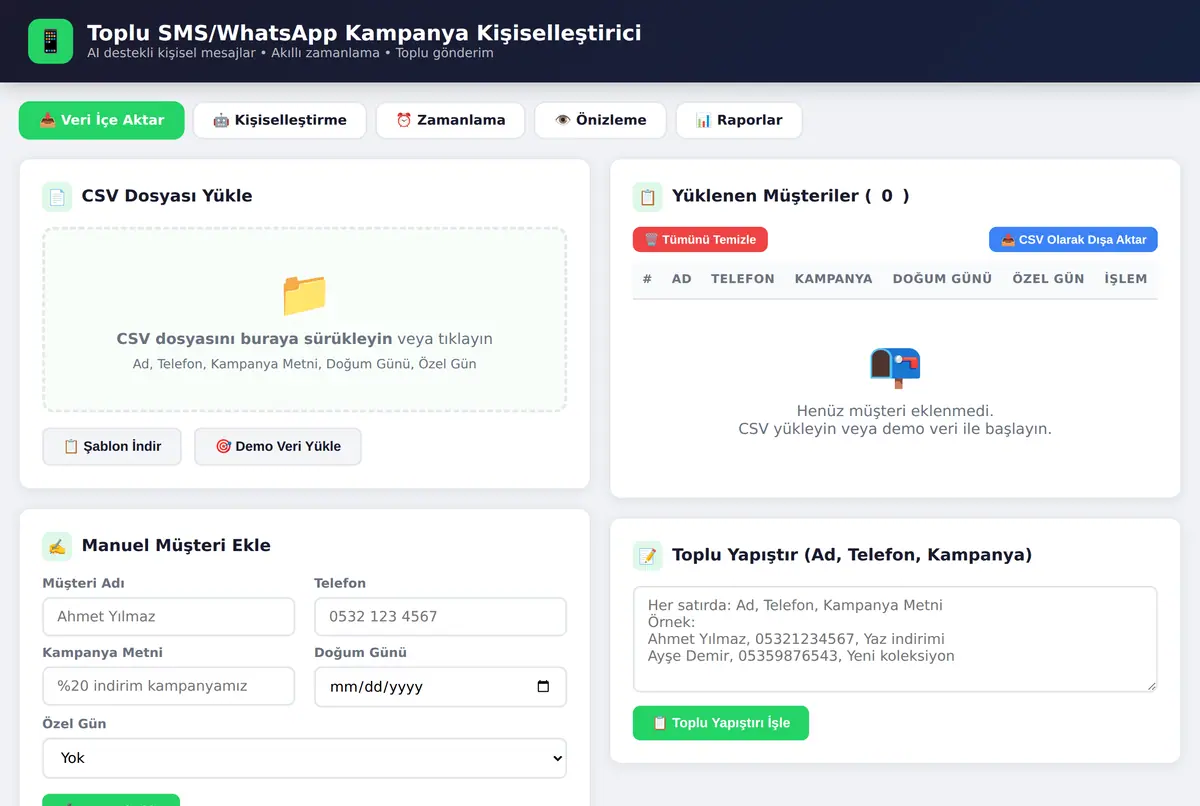Click the ÖZEL GÜN column header
Viewport: 1200px width, 806px height.
click(x=1049, y=279)
